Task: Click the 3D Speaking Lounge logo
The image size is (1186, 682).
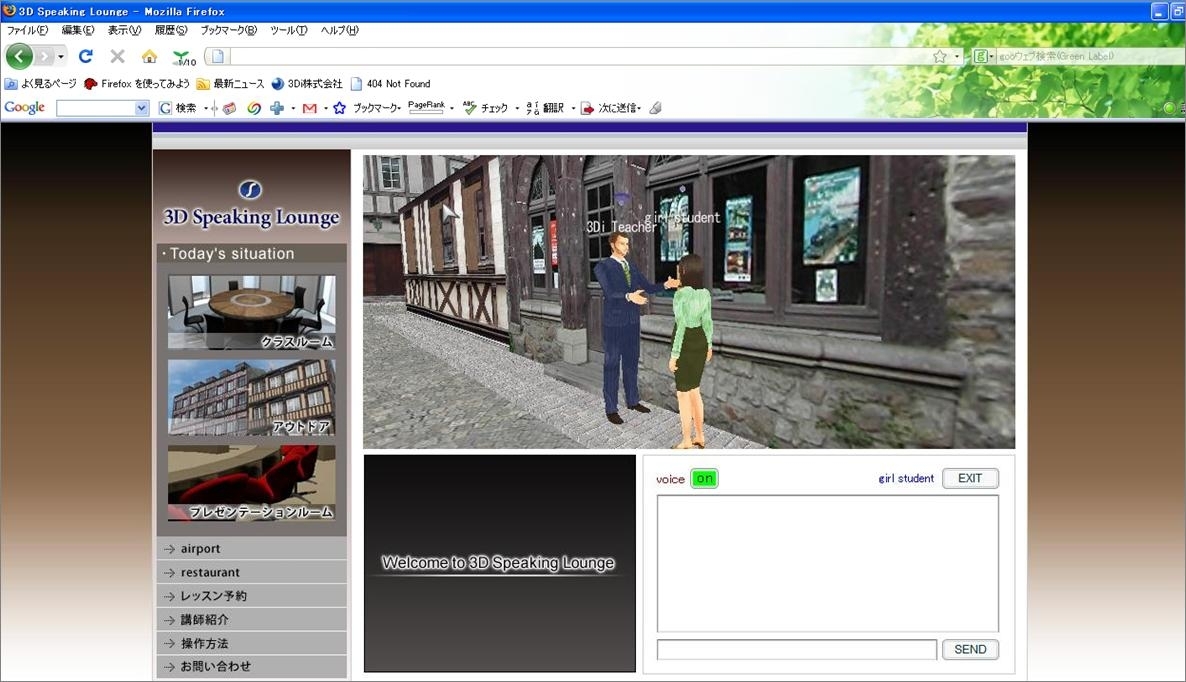Action: tap(251, 206)
